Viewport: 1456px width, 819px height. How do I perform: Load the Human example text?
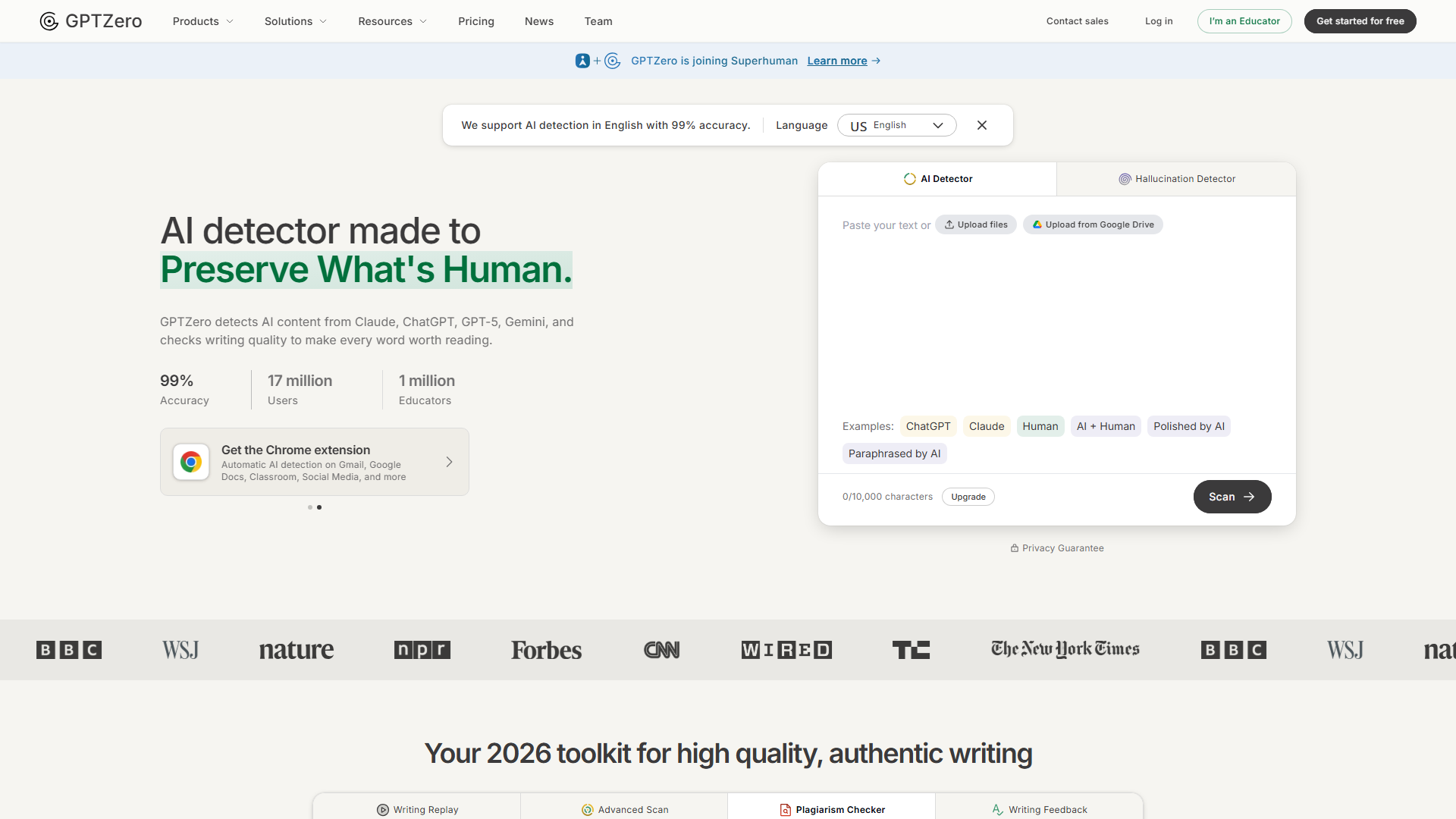point(1040,426)
